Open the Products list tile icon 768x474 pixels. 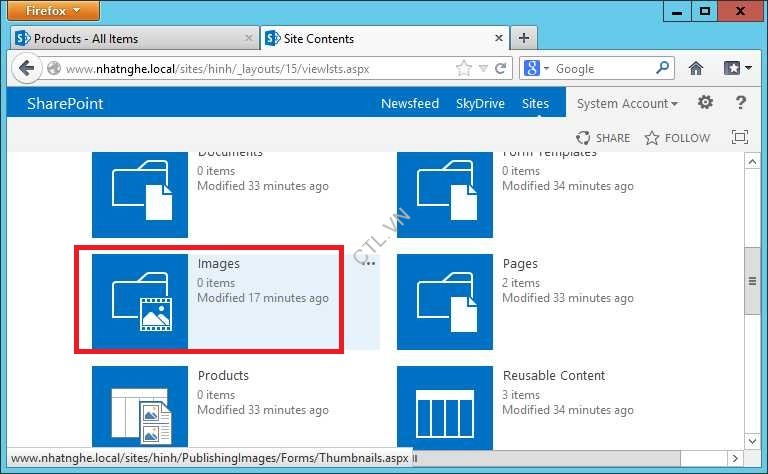click(x=140, y=405)
